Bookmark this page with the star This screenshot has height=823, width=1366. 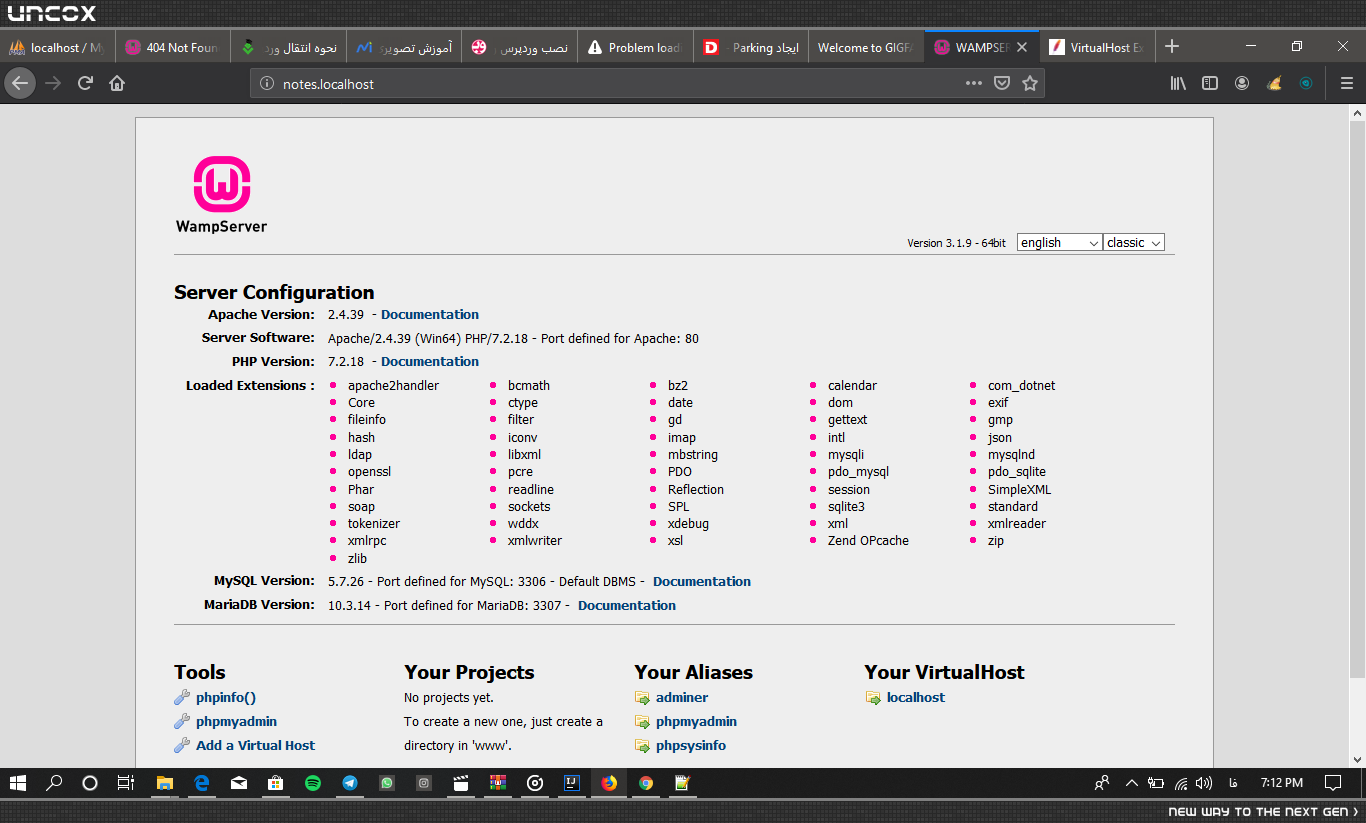1030,83
